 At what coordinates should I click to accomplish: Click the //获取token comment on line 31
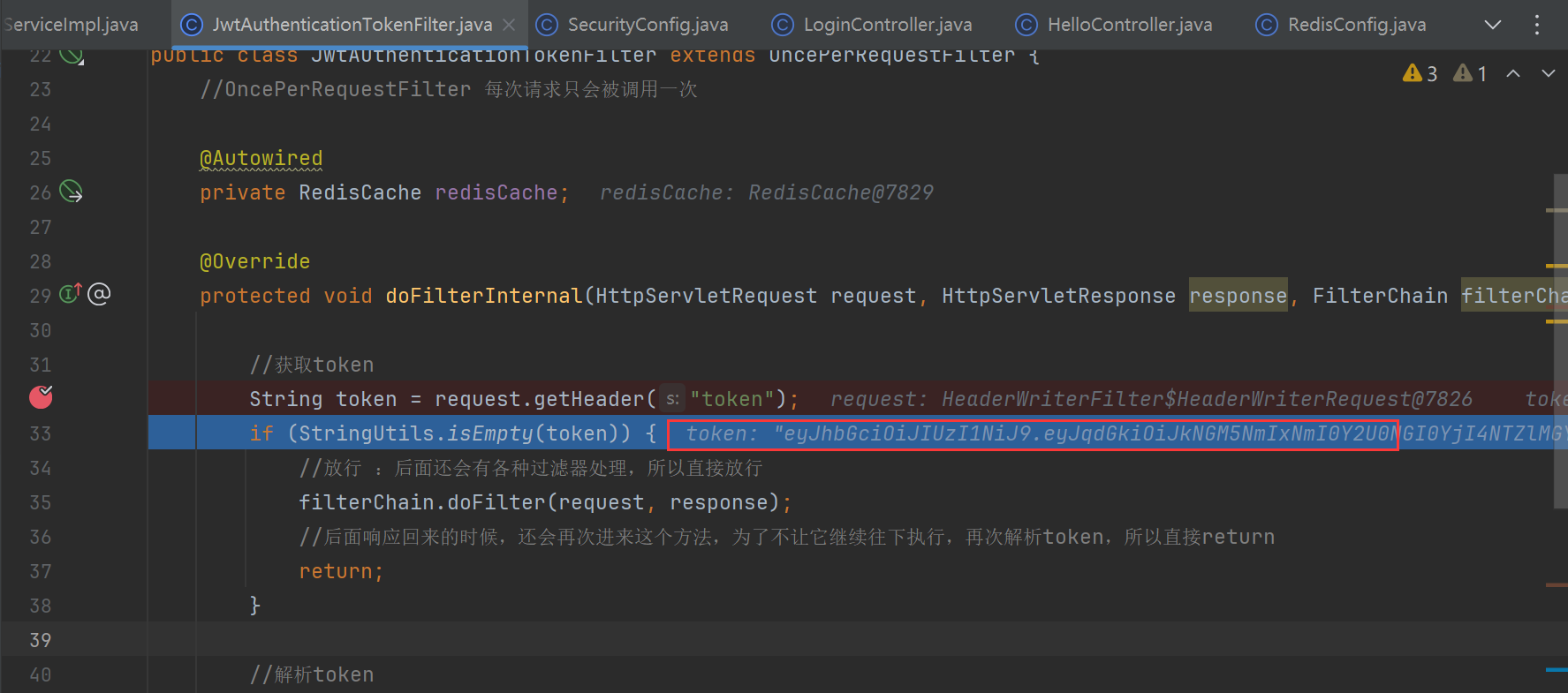tap(312, 365)
